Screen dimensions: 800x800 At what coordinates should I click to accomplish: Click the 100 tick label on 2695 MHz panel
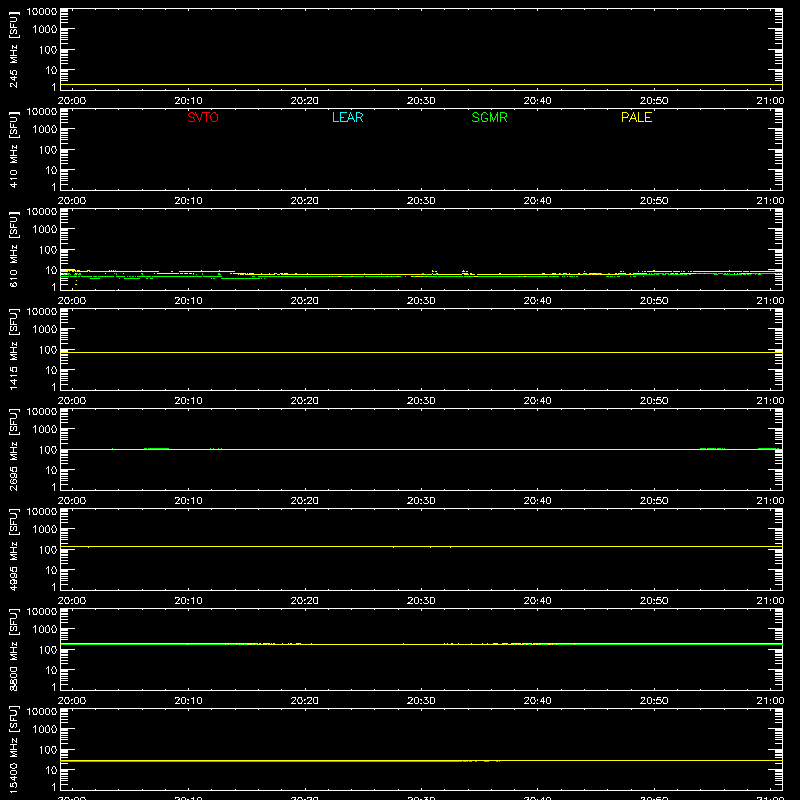pyautogui.click(x=48, y=450)
